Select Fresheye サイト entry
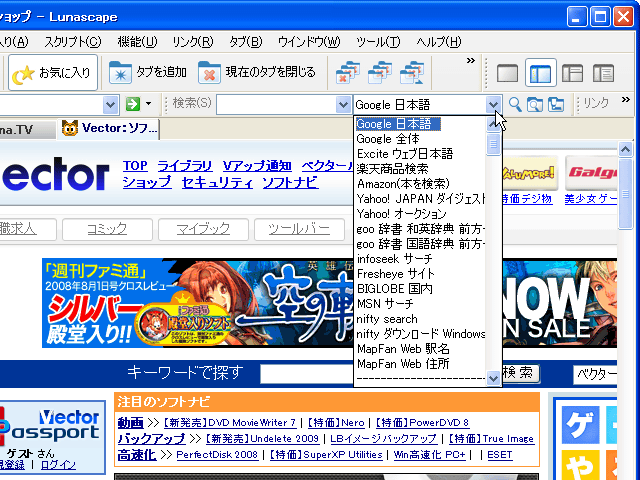This screenshot has width=640, height=480. point(420,274)
